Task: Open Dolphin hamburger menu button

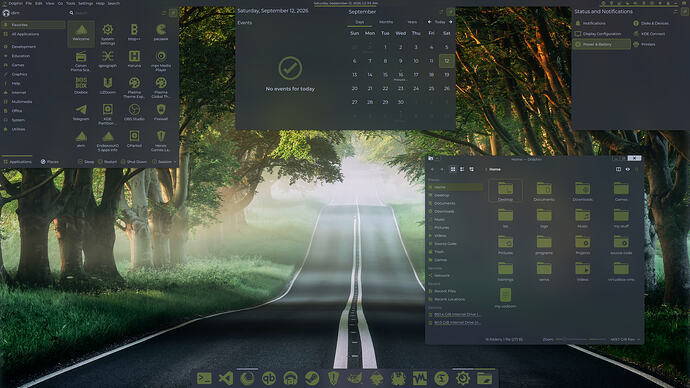Action: [637, 169]
